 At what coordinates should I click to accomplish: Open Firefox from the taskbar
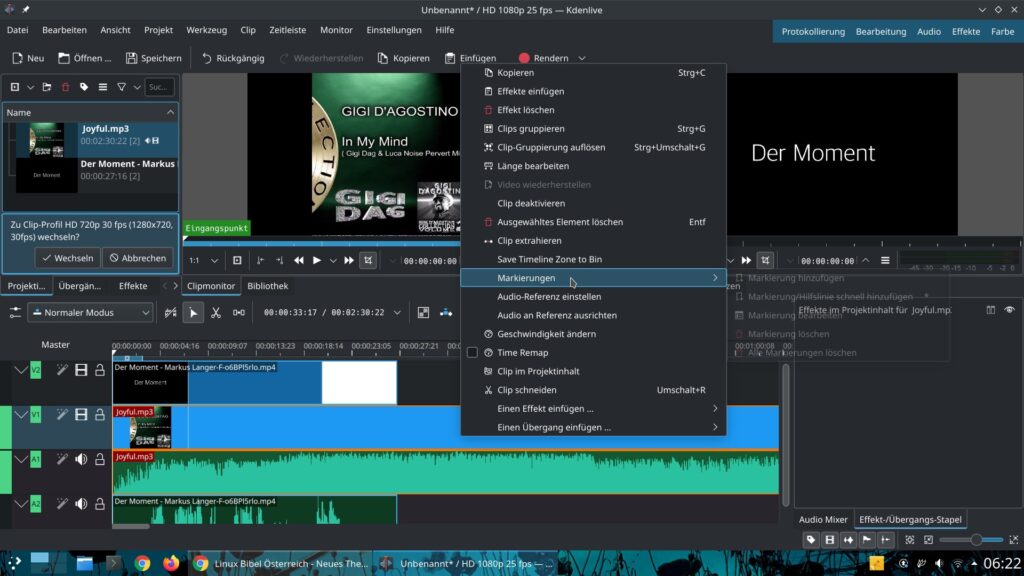(x=171, y=563)
